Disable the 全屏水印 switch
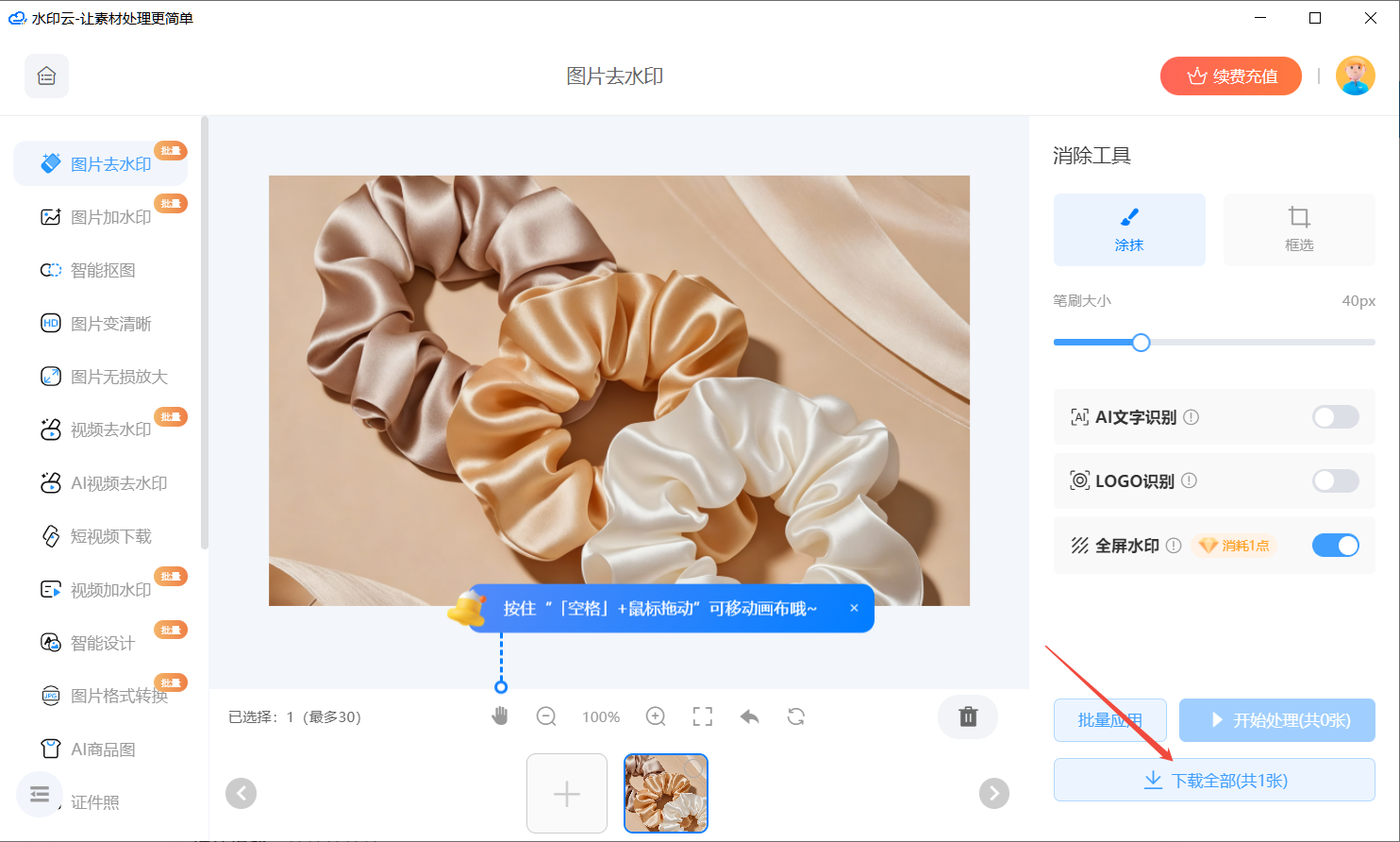1400x842 pixels. [1335, 545]
